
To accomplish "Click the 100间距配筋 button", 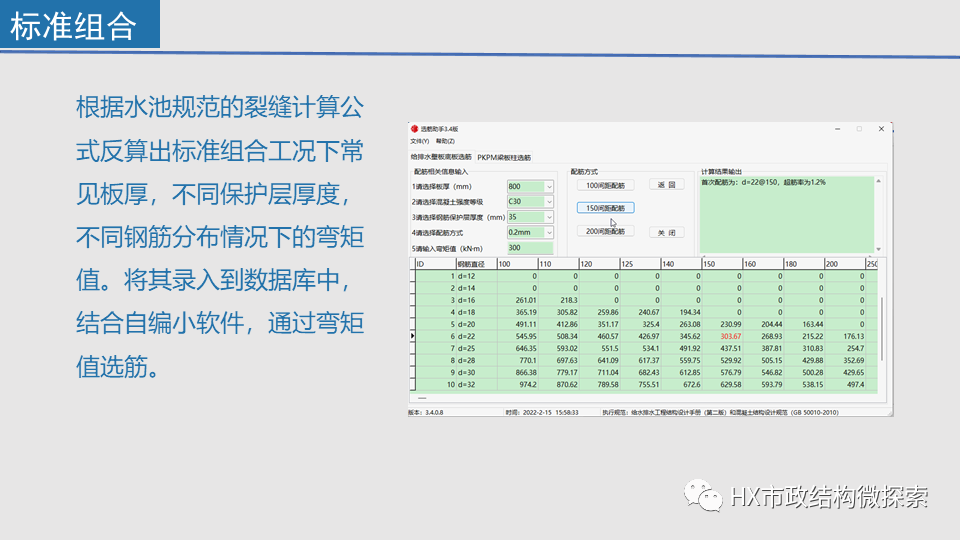I will click(606, 185).
